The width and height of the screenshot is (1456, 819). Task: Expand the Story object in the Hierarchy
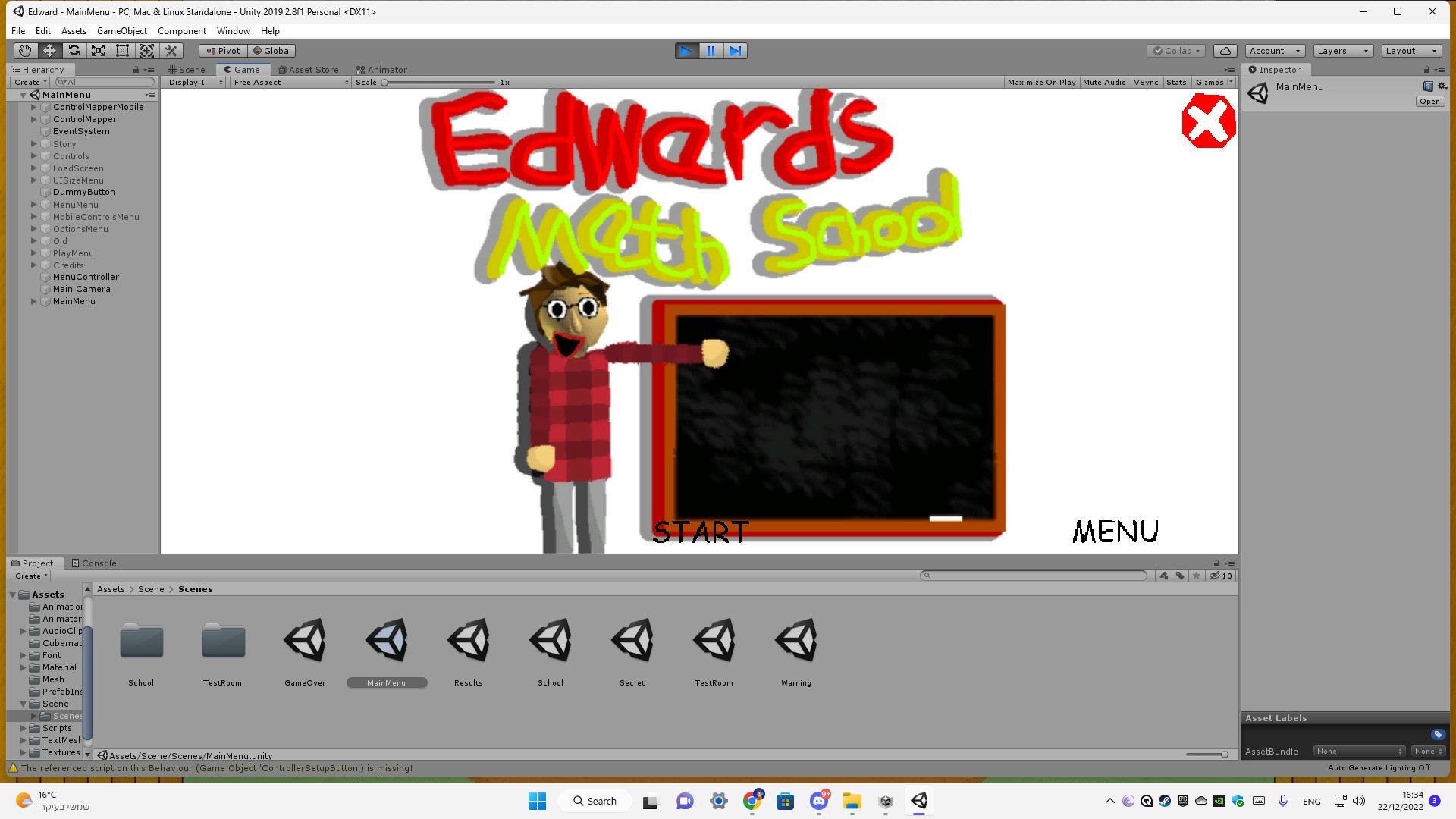pyautogui.click(x=34, y=143)
